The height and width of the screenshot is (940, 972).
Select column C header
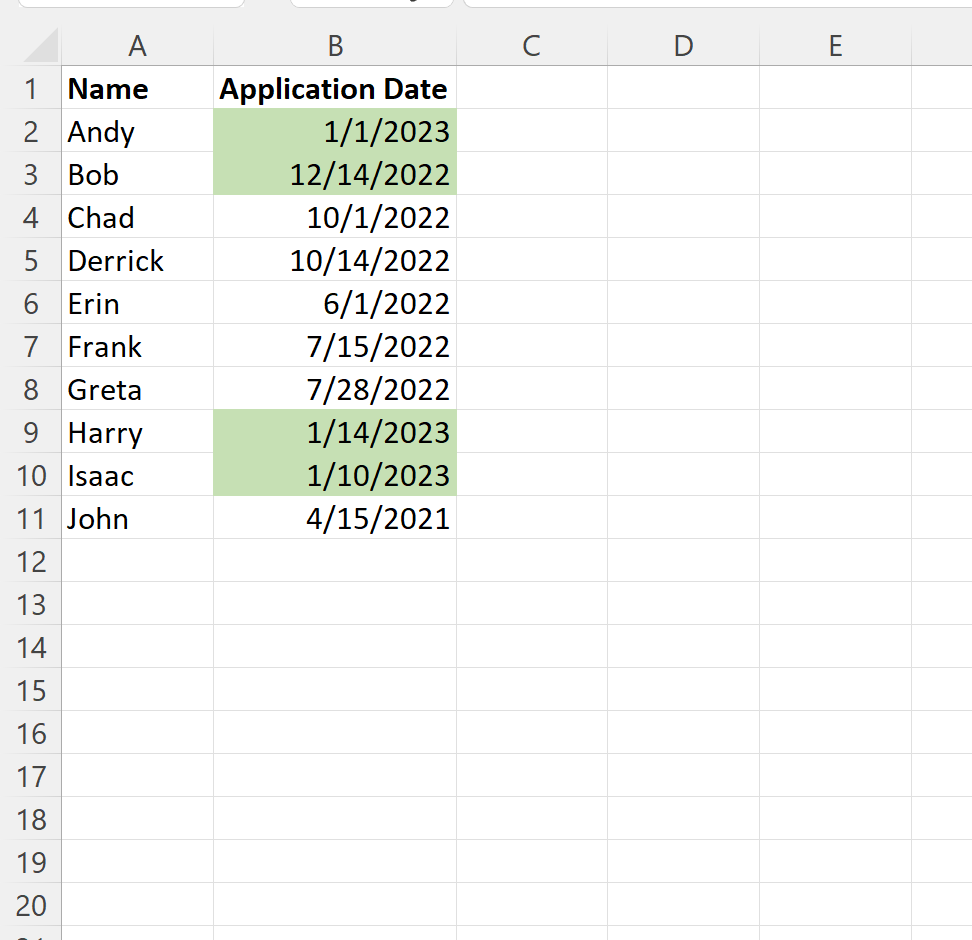click(x=532, y=46)
